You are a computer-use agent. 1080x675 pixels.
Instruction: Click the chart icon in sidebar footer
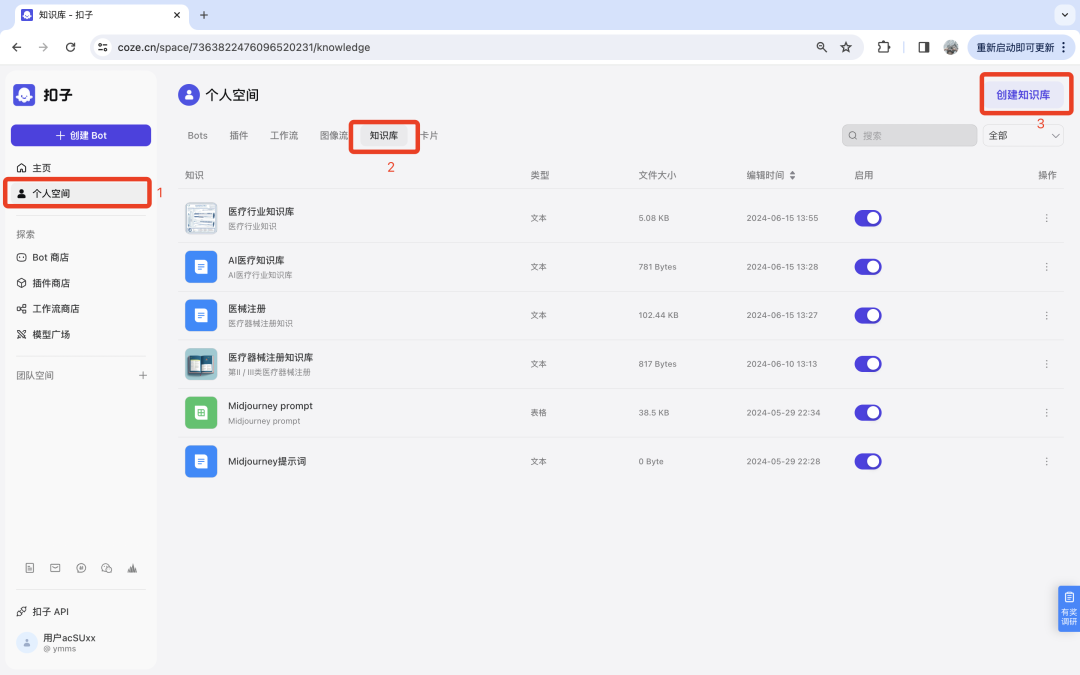132,568
